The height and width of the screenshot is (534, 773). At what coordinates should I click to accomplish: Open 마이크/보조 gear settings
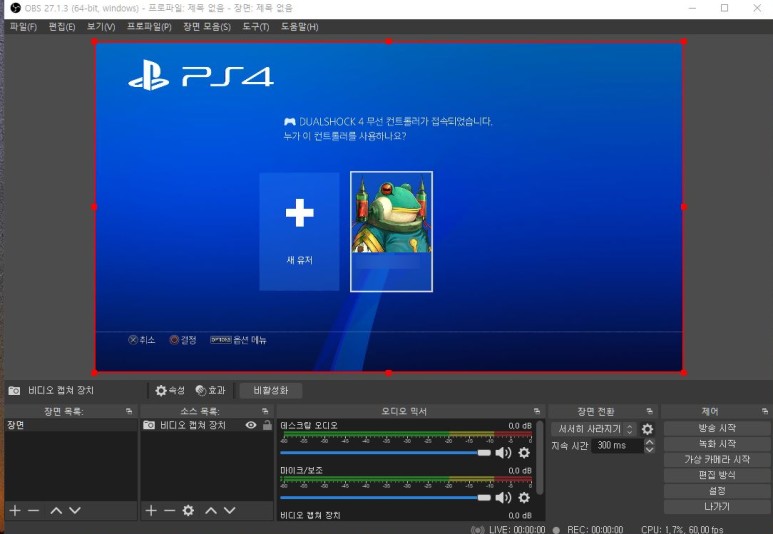525,498
